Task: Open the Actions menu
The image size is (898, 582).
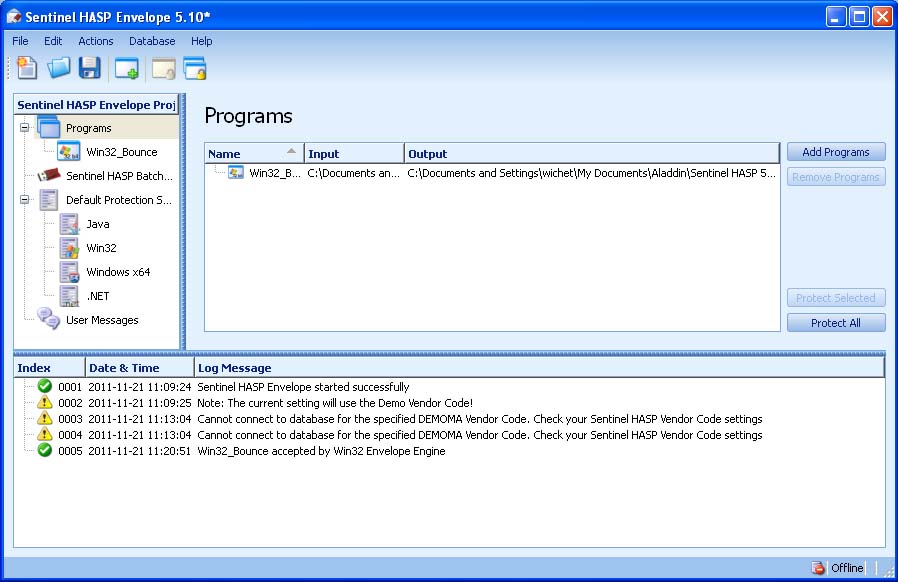Action: [95, 41]
